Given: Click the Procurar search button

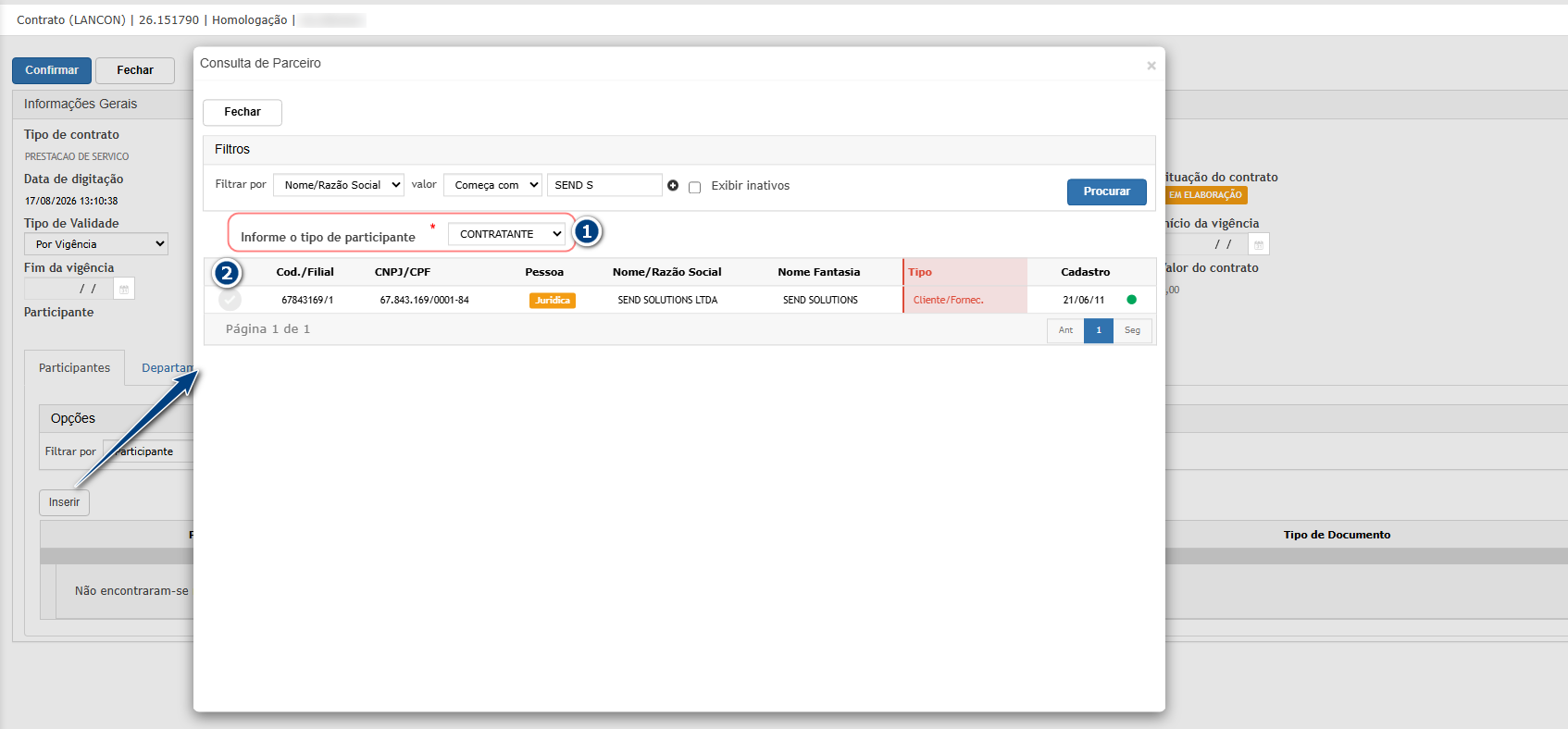Looking at the screenshot, I should (x=1107, y=192).
